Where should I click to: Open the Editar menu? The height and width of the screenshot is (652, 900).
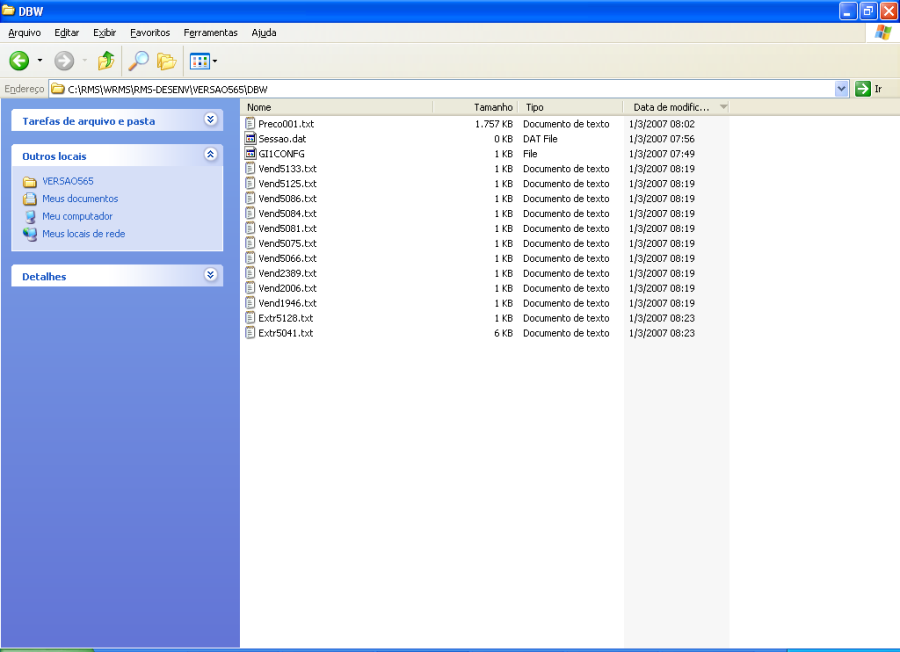pyautogui.click(x=67, y=33)
